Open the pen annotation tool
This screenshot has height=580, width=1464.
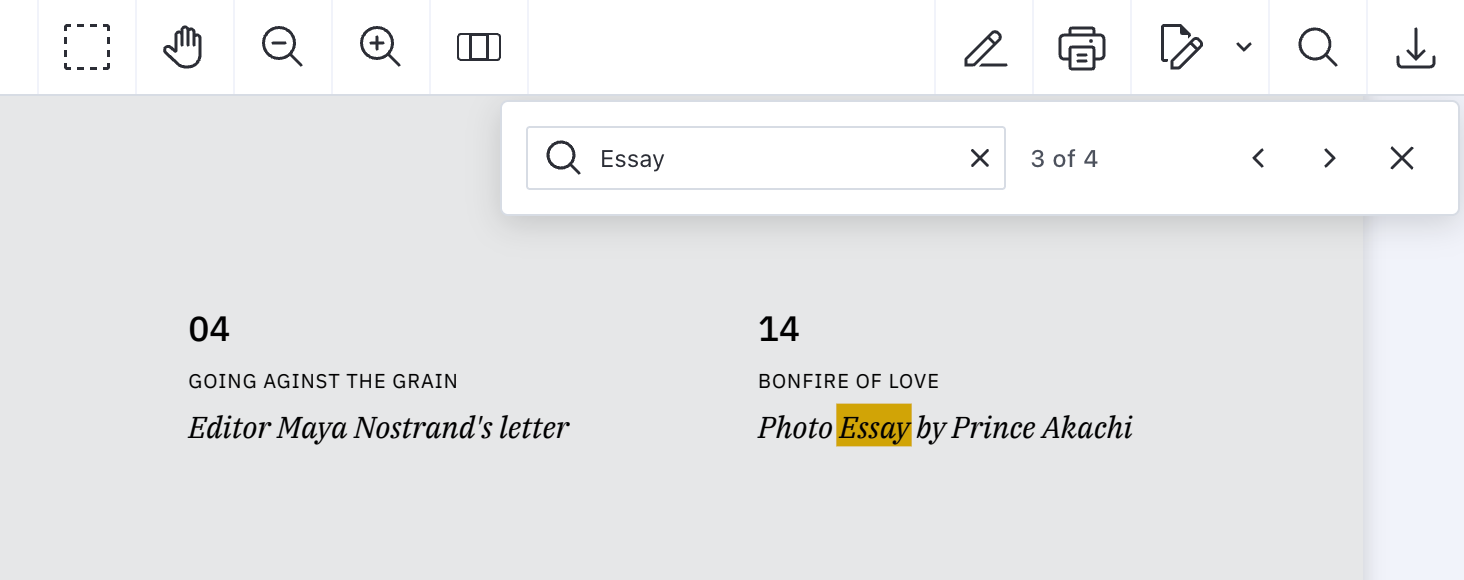click(984, 47)
